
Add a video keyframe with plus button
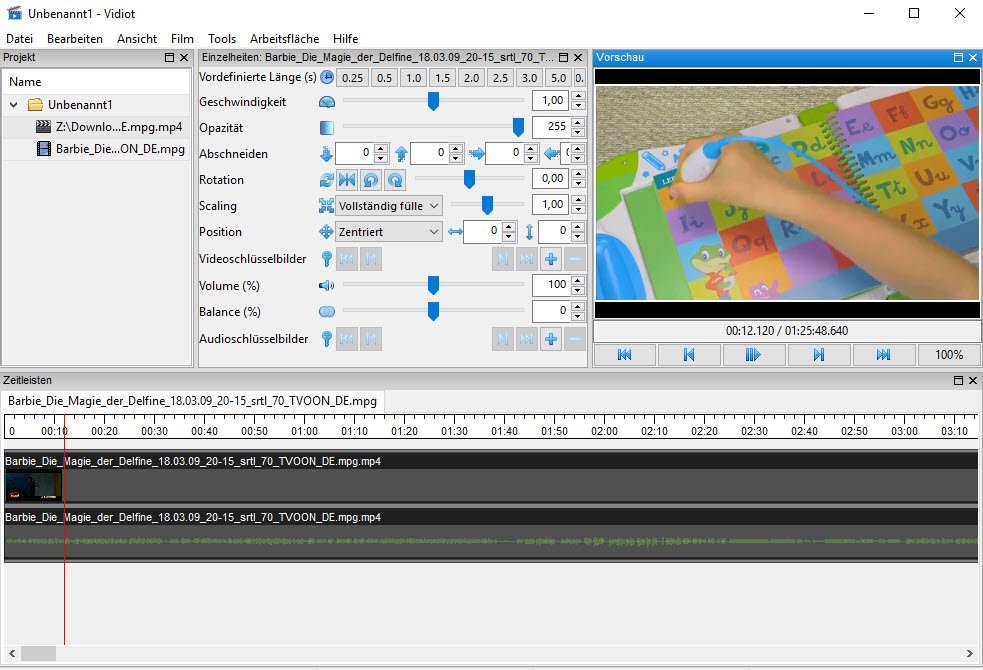click(551, 259)
